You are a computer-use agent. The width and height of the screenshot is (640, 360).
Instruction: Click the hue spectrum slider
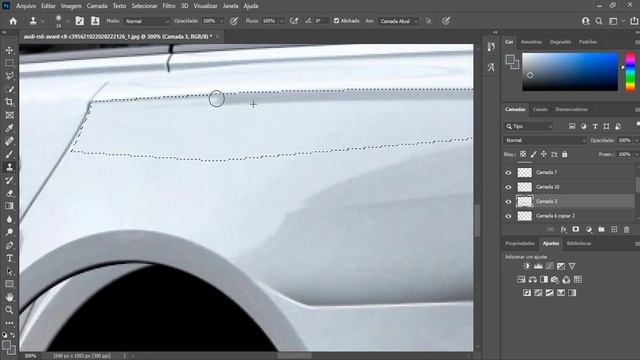pos(631,71)
